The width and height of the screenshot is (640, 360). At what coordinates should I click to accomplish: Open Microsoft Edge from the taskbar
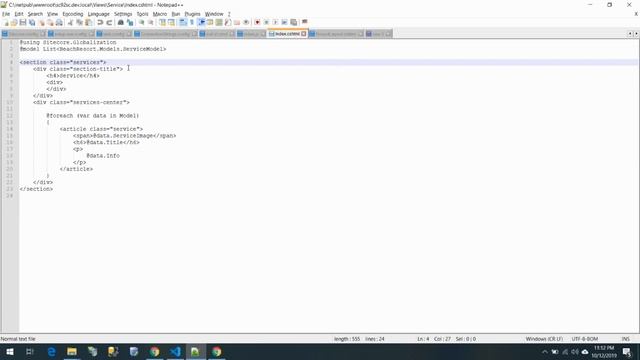[51, 352]
